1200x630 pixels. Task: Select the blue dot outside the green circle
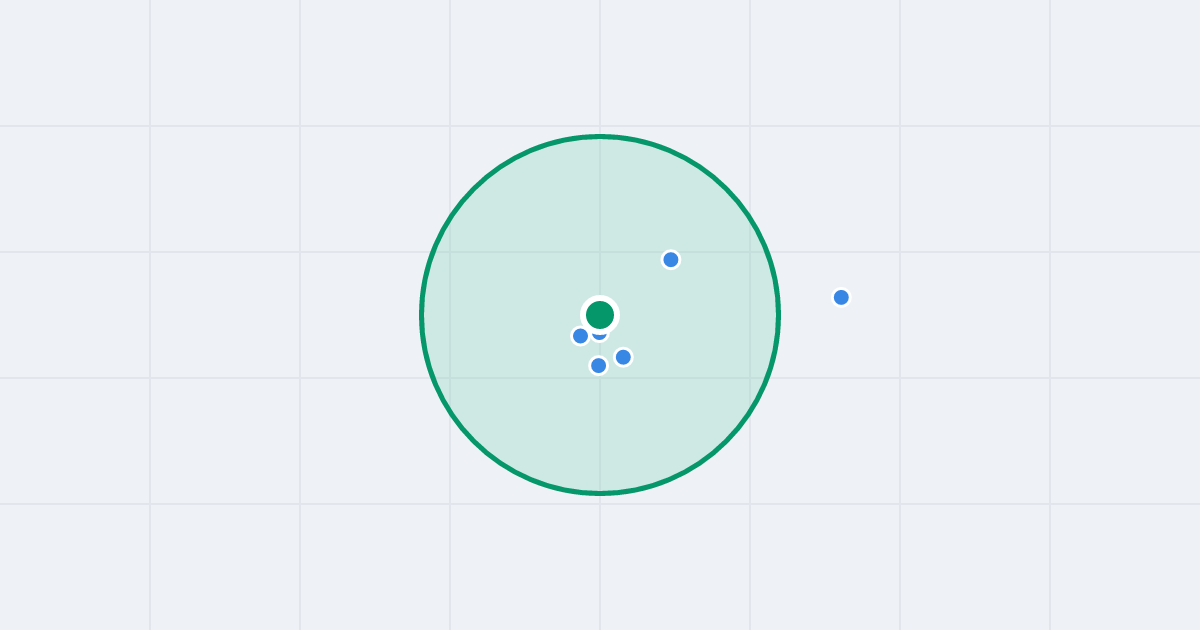tap(841, 297)
